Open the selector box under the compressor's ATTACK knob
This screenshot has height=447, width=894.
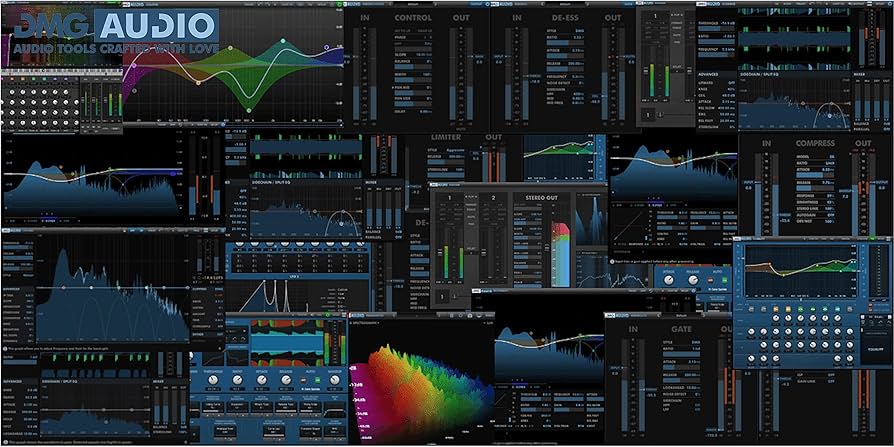[x=262, y=407]
